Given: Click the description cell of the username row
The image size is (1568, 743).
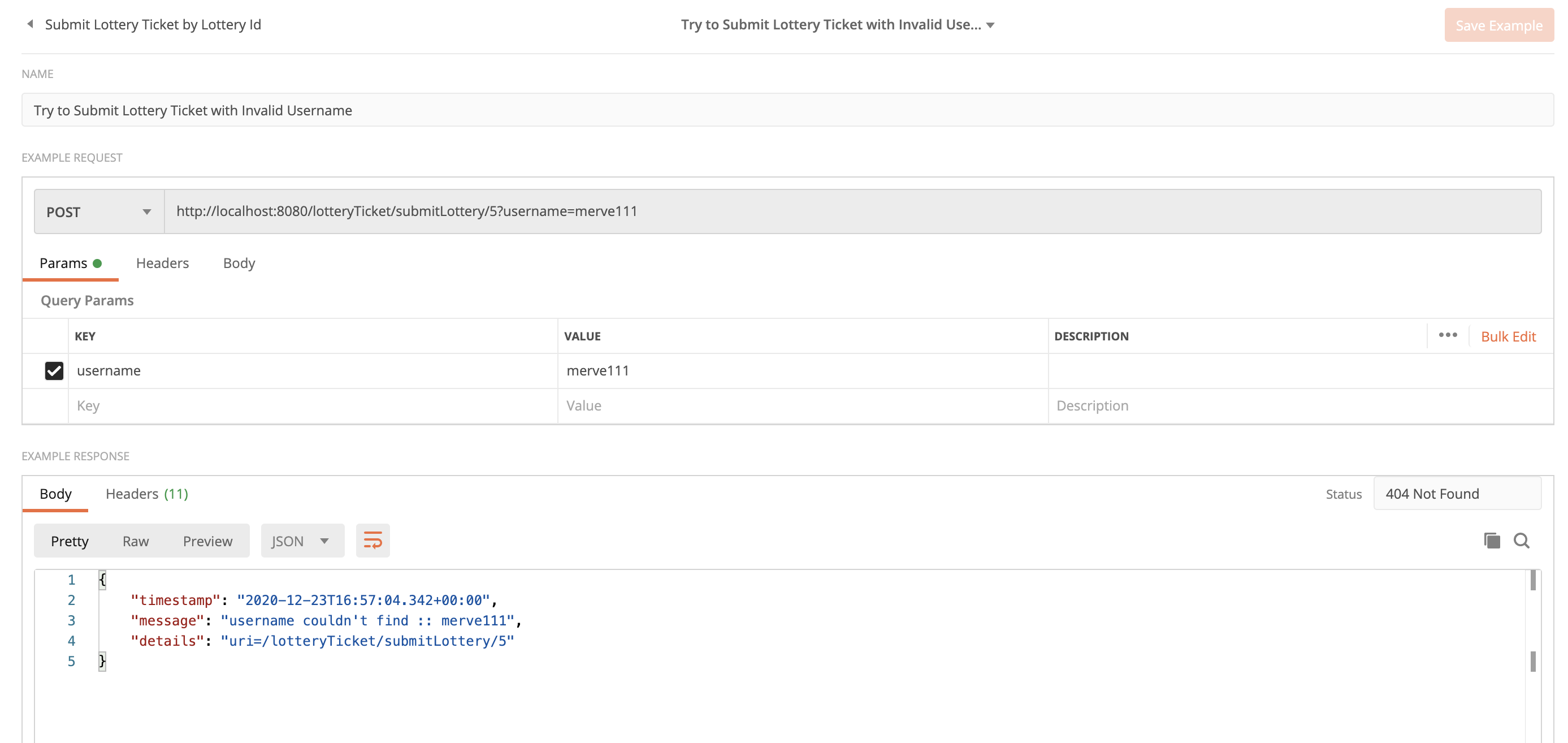Looking at the screenshot, I should (x=1301, y=371).
